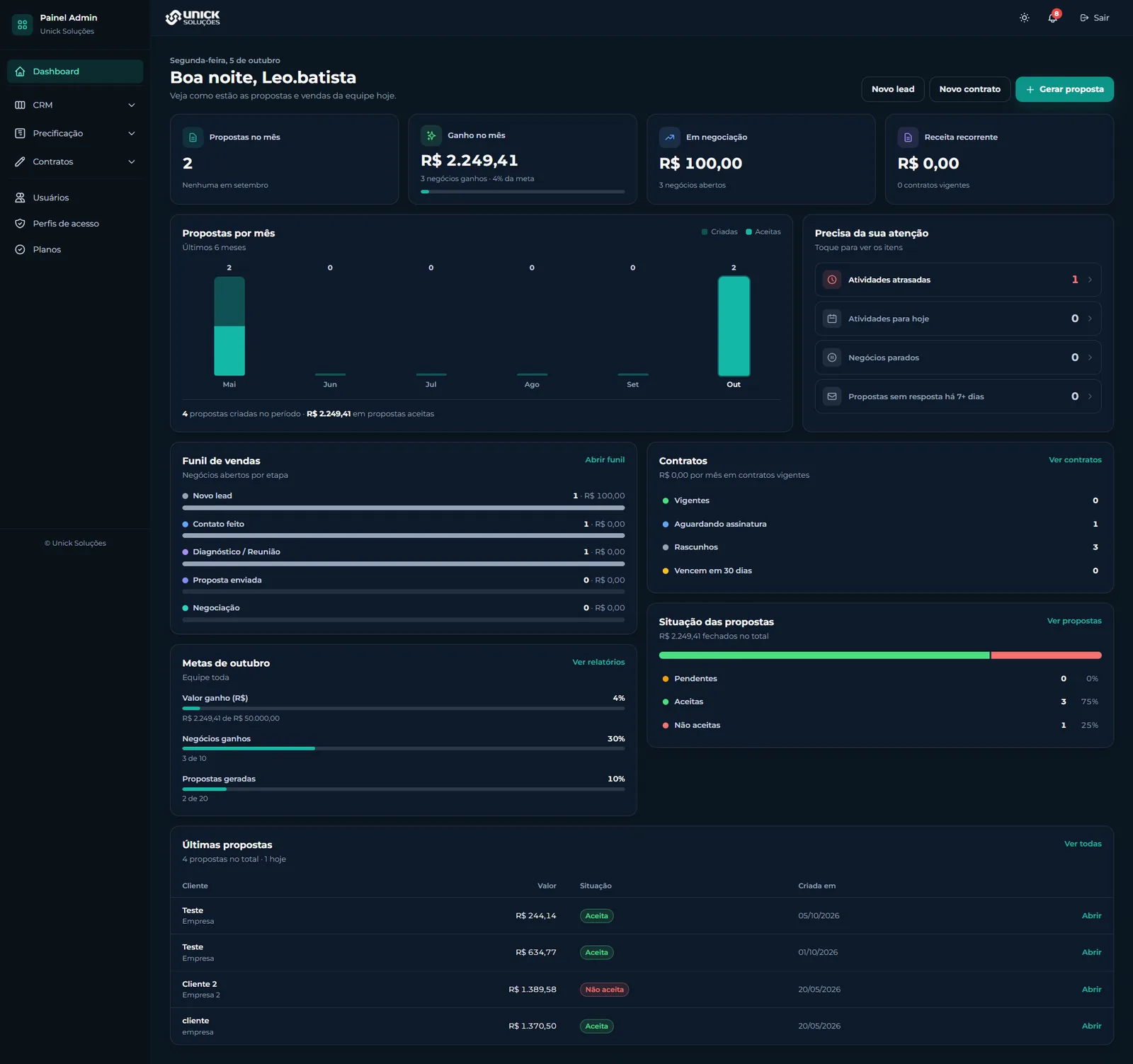1133x1064 pixels.
Task: Click the Negócios ganhos progress bar
Action: [404, 748]
